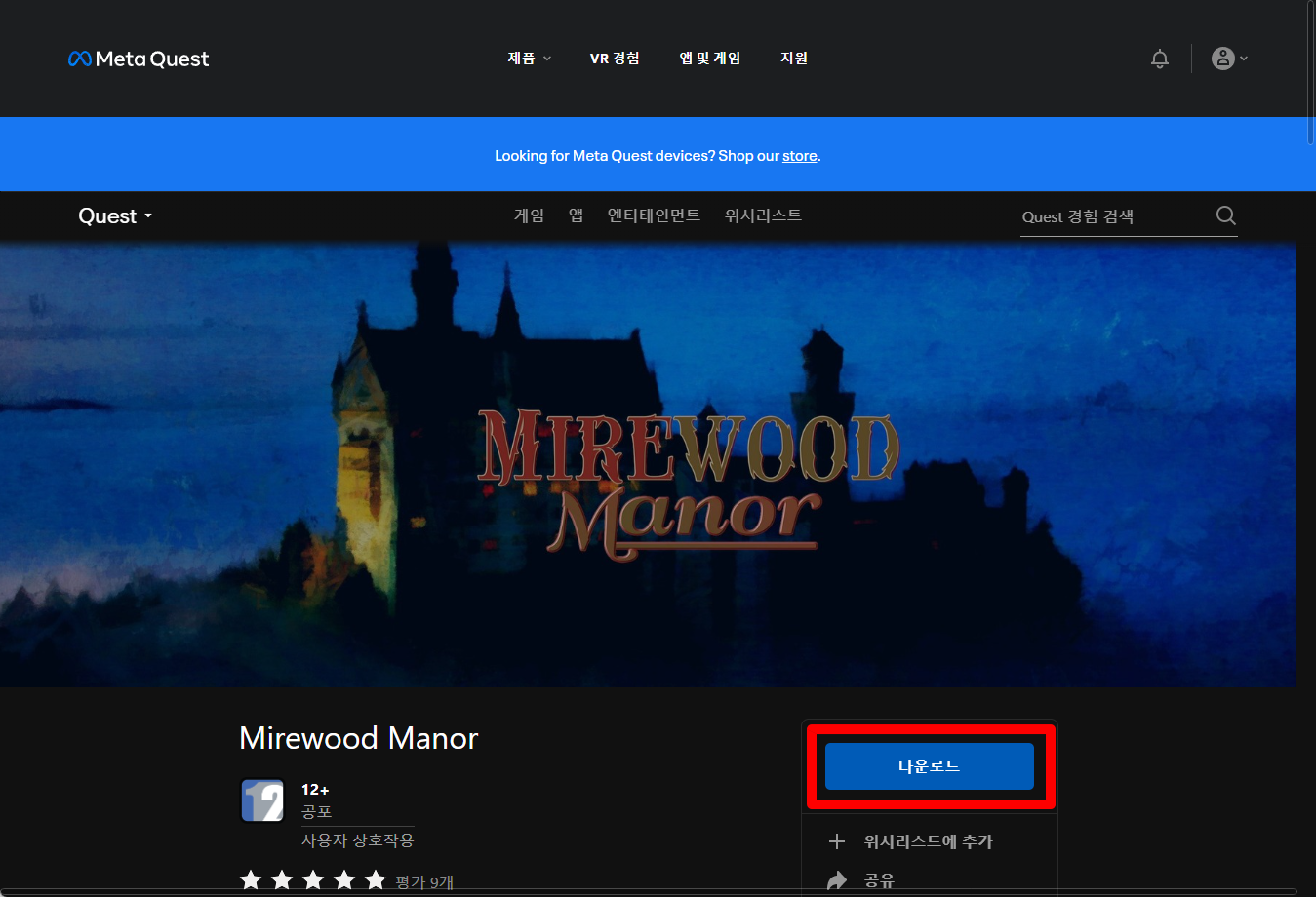Open the VR 경험 menu
Viewport: 1316px width, 897px height.
point(615,58)
